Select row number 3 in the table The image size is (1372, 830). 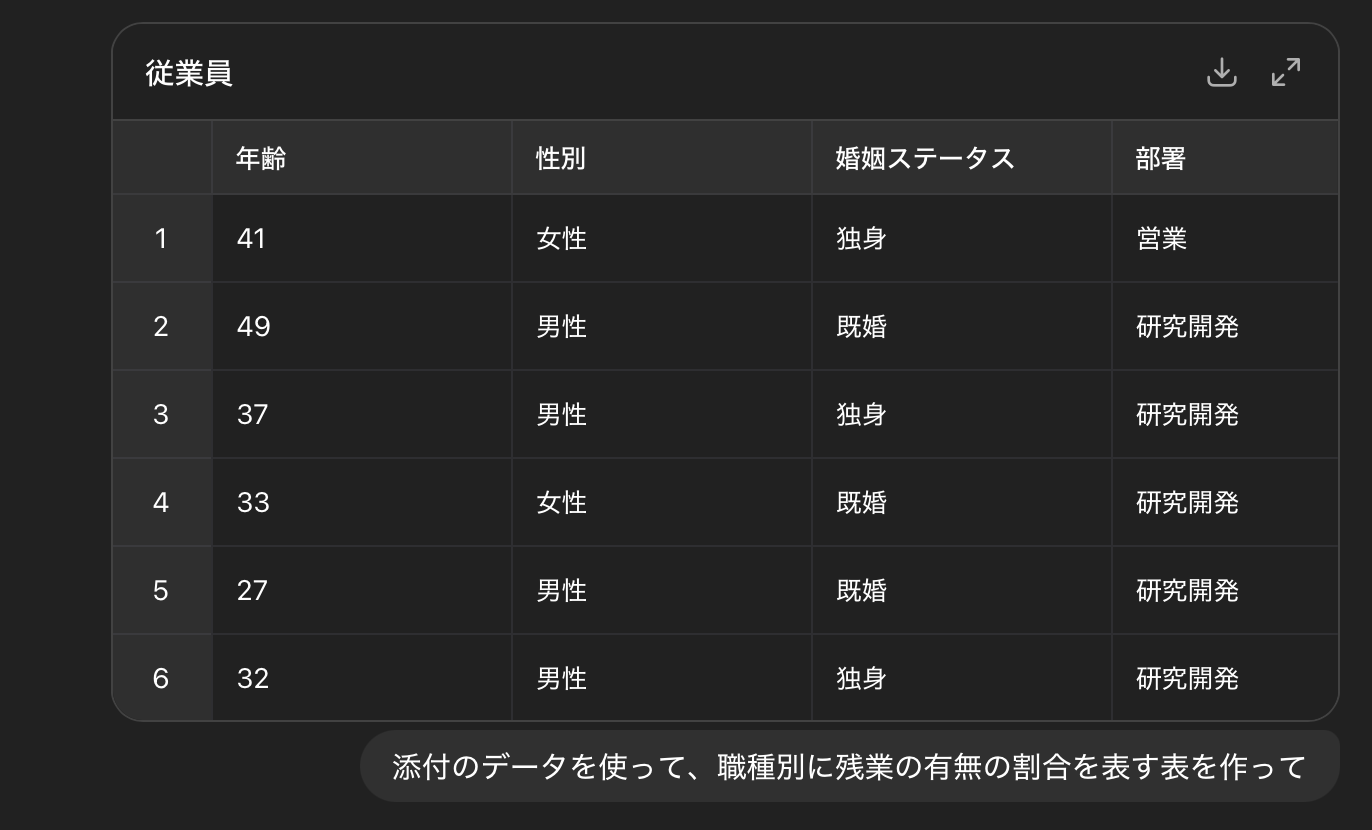coord(161,414)
